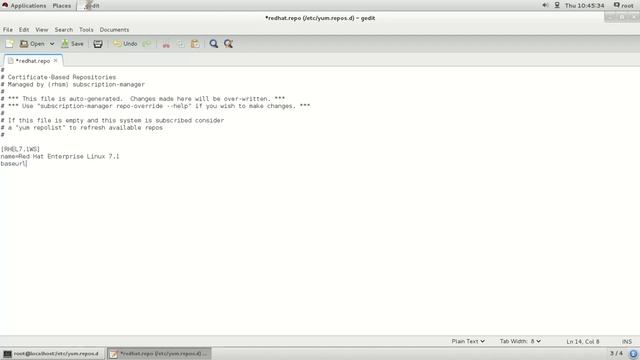Close the *redhat.repo tab
The height and width of the screenshot is (360, 640).
tap(56, 60)
